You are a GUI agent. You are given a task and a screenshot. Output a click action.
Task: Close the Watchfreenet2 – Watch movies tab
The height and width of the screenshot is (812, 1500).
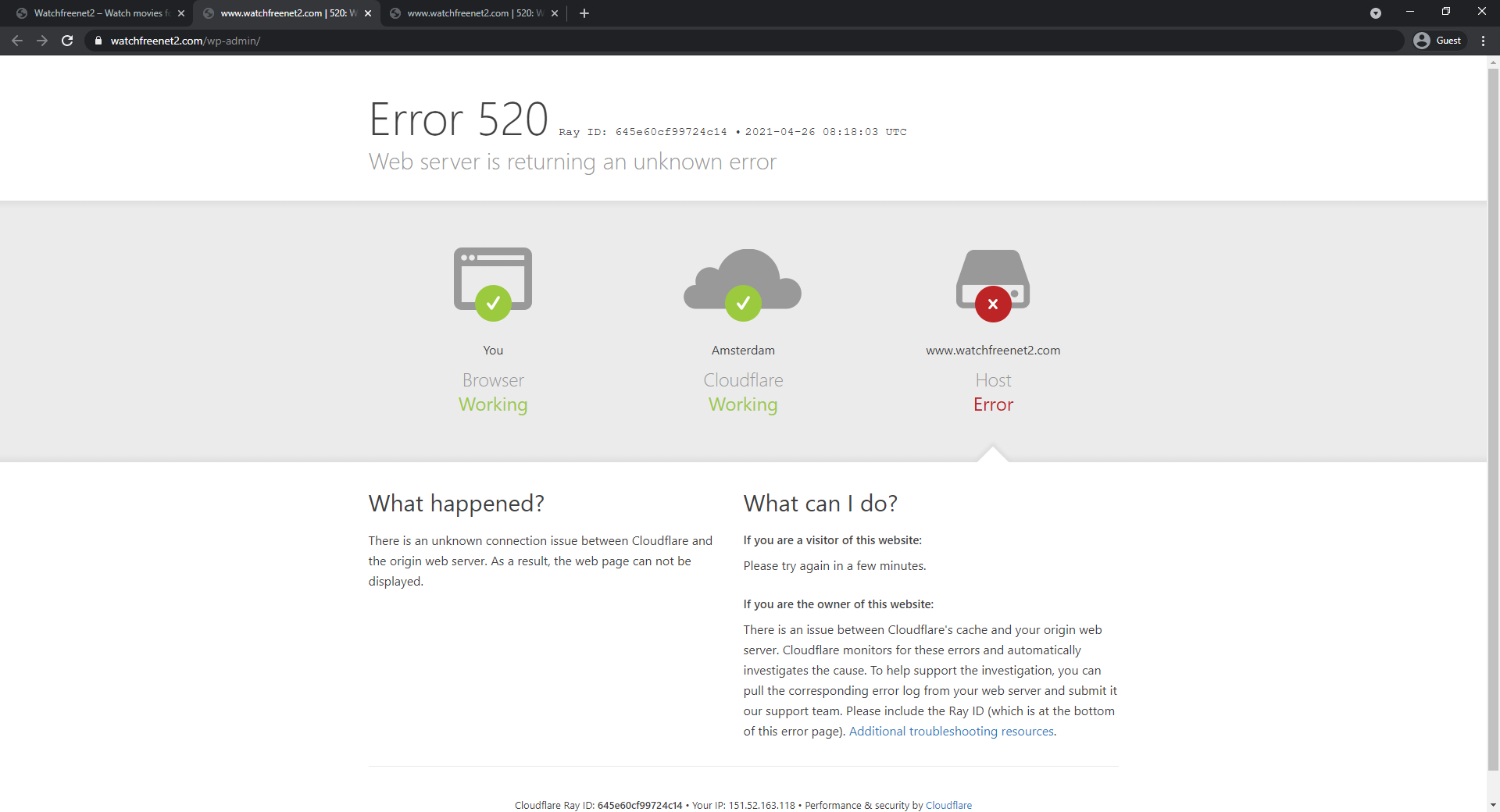pos(181,13)
